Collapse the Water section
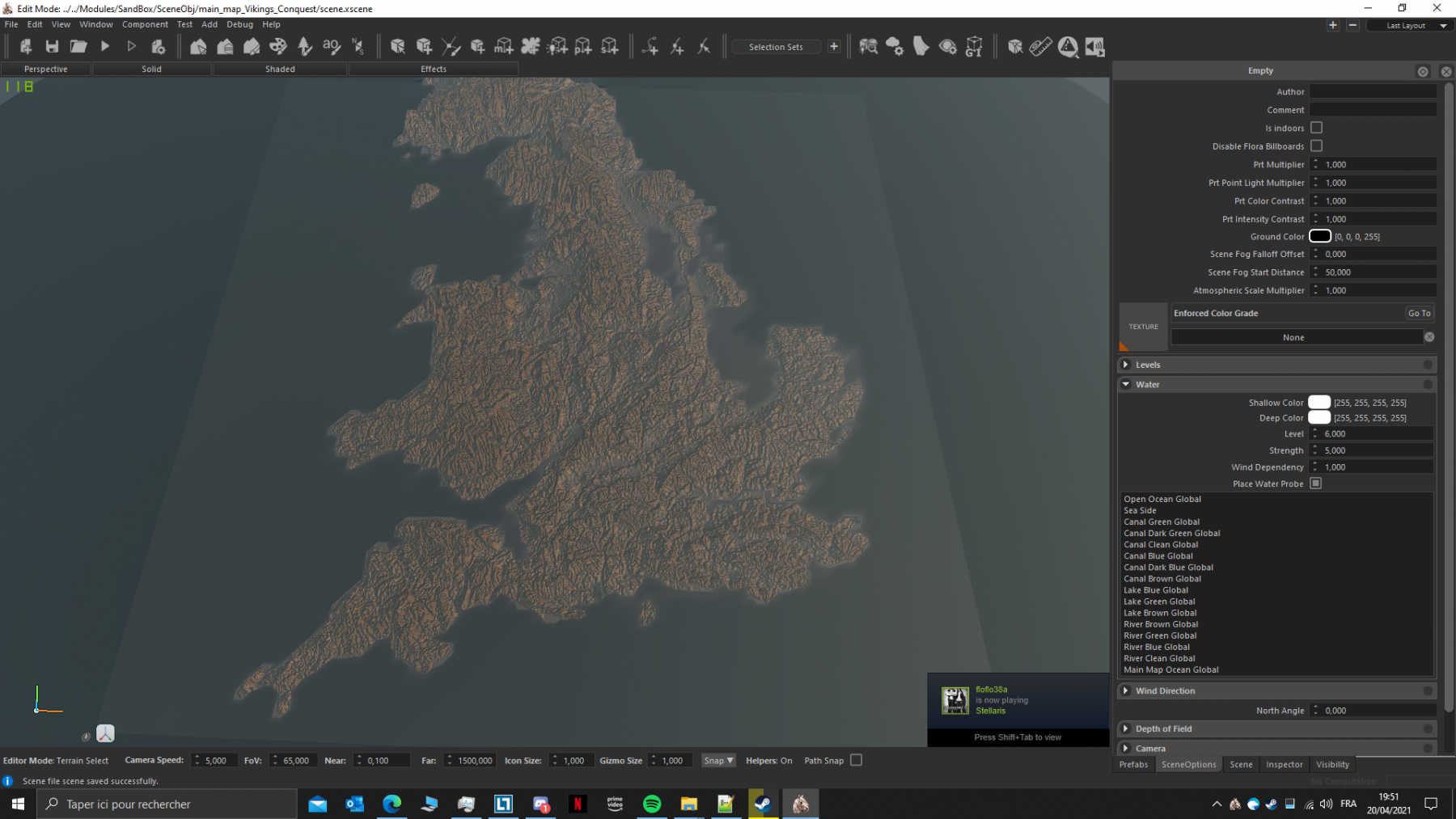This screenshot has width=1456, height=819. [1126, 385]
